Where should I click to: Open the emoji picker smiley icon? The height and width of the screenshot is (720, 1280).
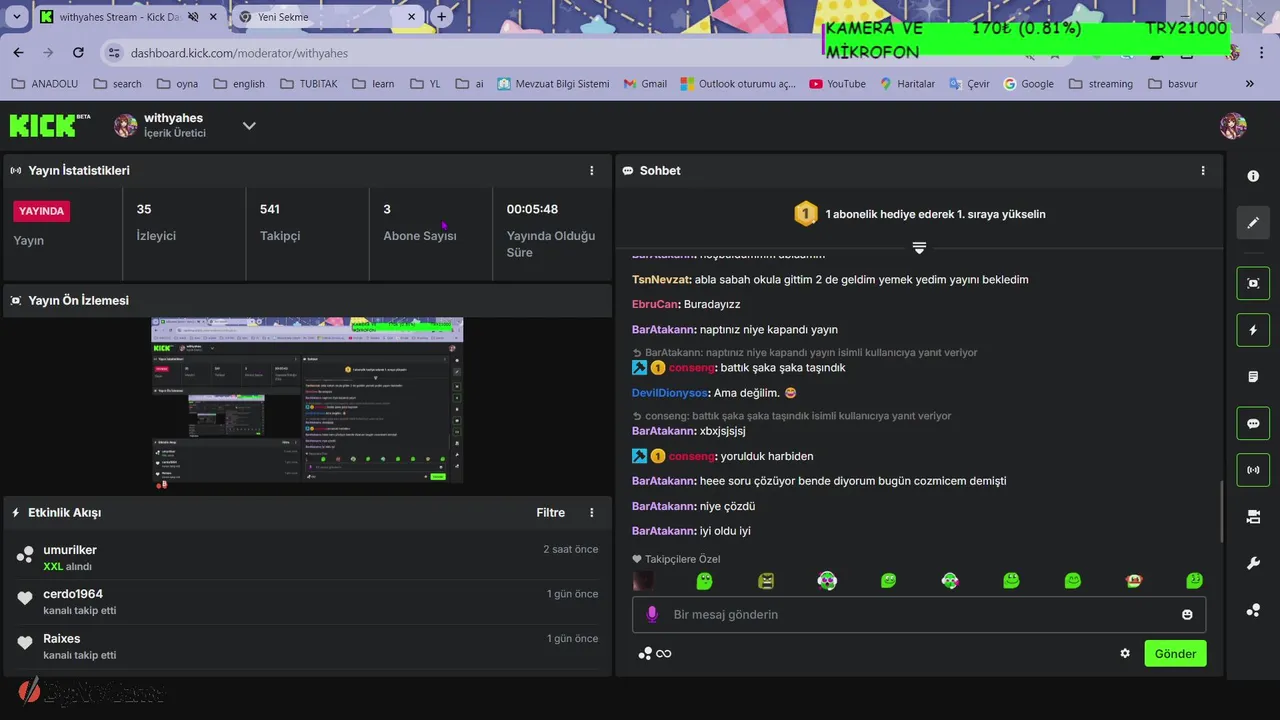(x=1187, y=614)
